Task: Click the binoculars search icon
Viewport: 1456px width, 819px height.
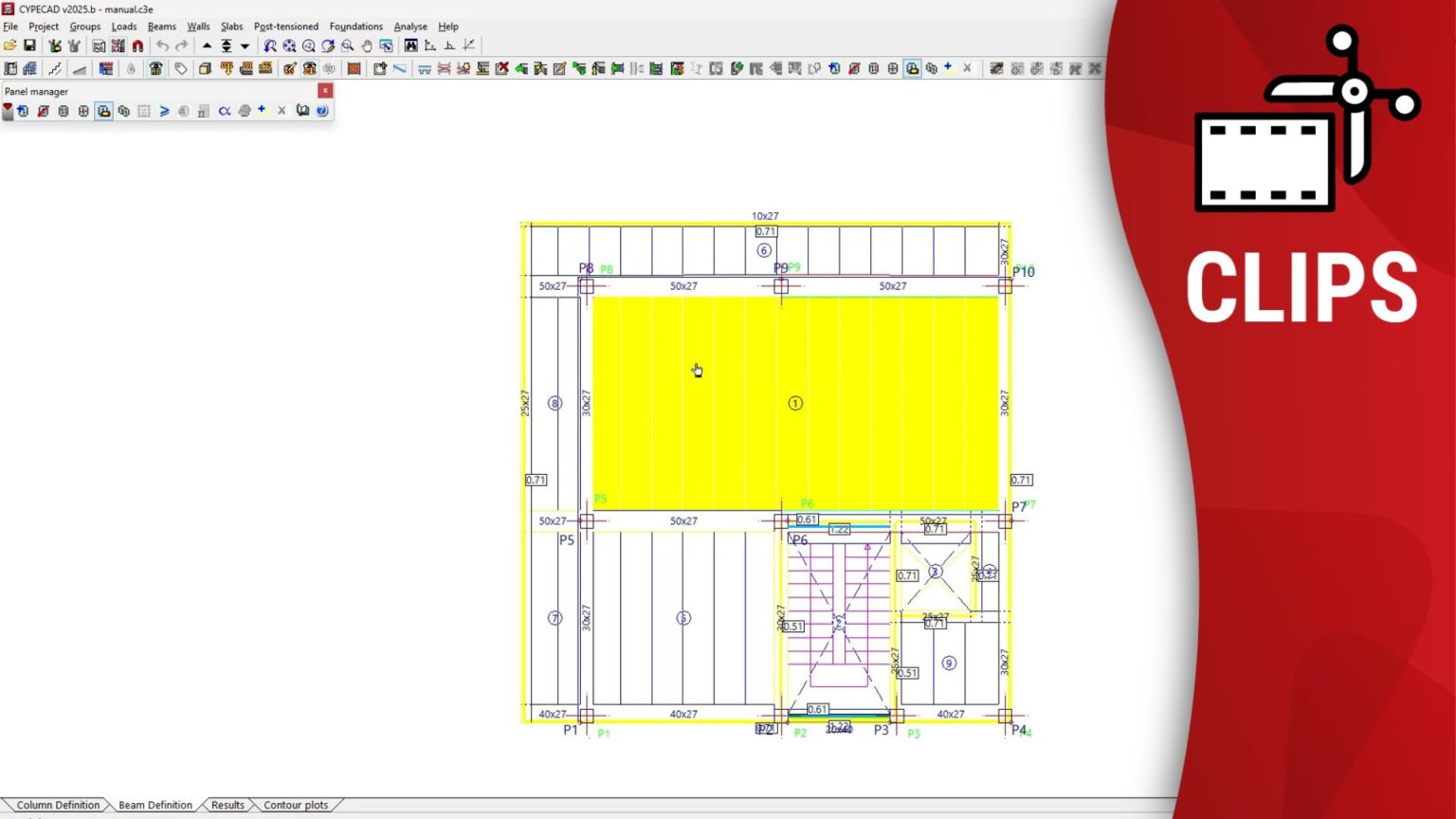Action: (x=410, y=45)
